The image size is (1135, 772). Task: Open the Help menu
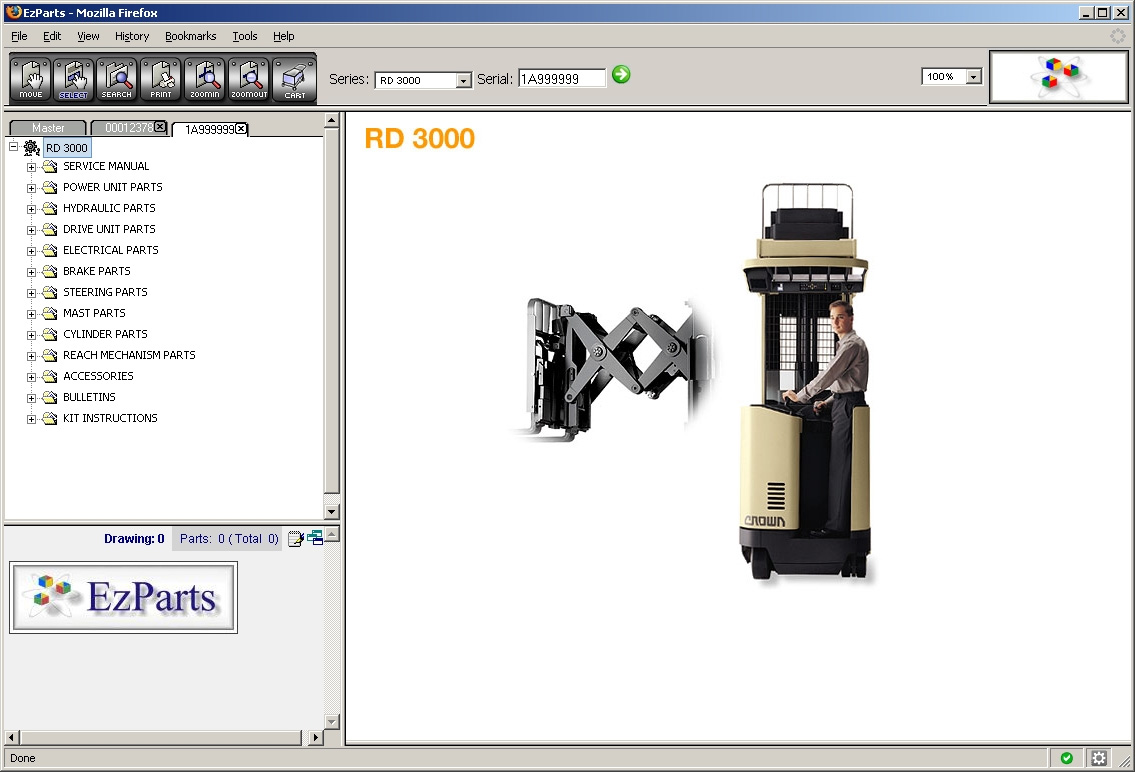283,36
